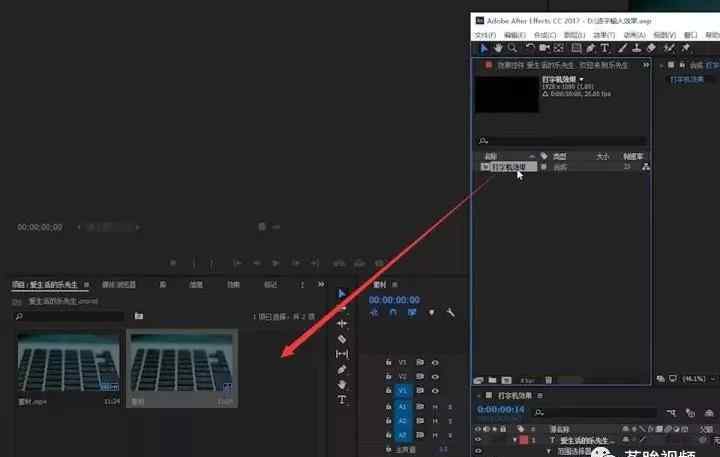The height and width of the screenshot is (457, 720).
Task: Toggle V1 track output eye icon
Action: click(x=435, y=391)
